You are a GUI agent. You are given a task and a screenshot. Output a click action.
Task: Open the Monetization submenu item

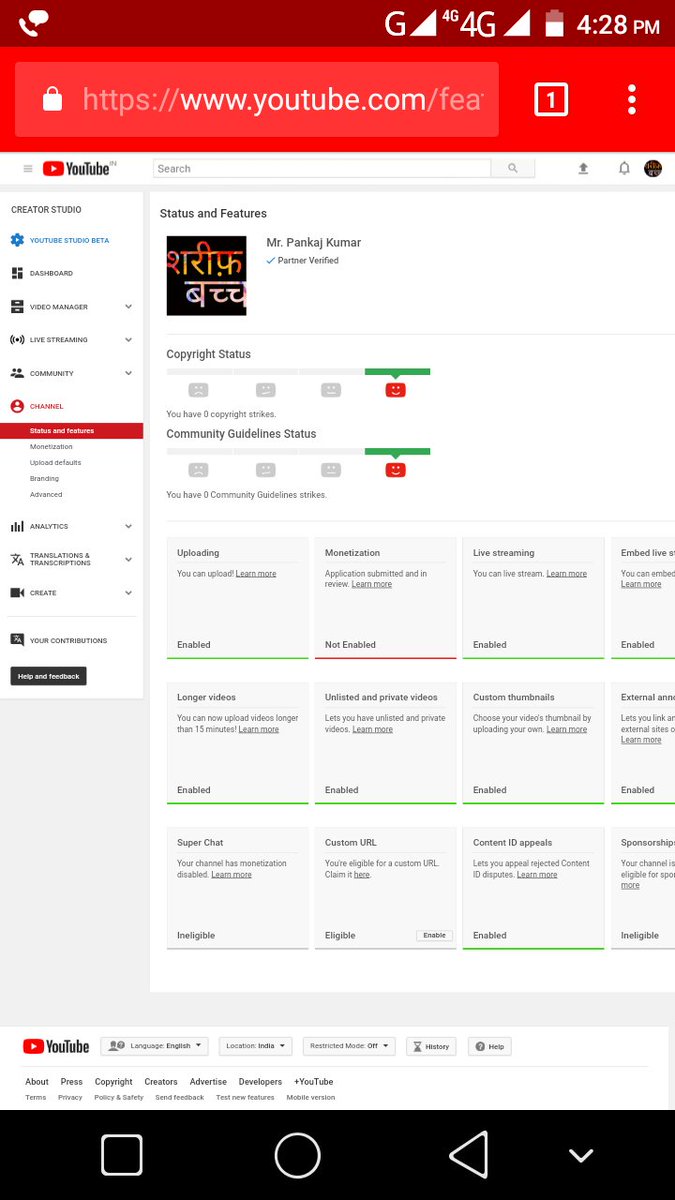(x=51, y=447)
